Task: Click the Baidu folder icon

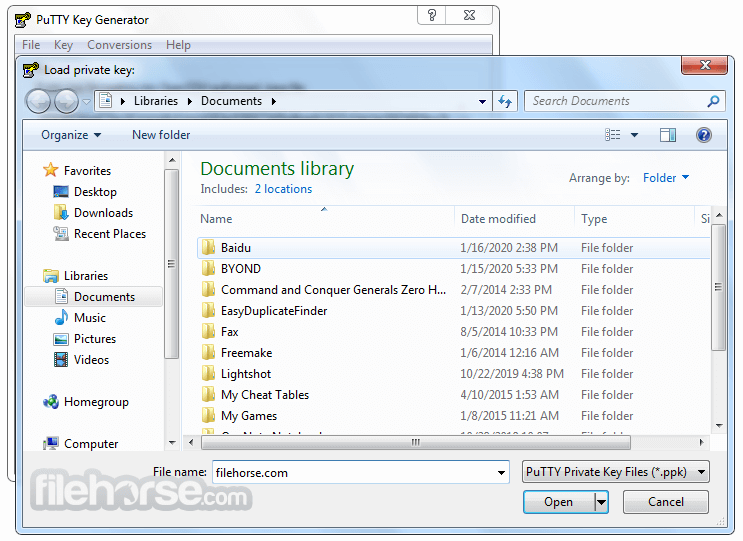Action: pyautogui.click(x=208, y=247)
